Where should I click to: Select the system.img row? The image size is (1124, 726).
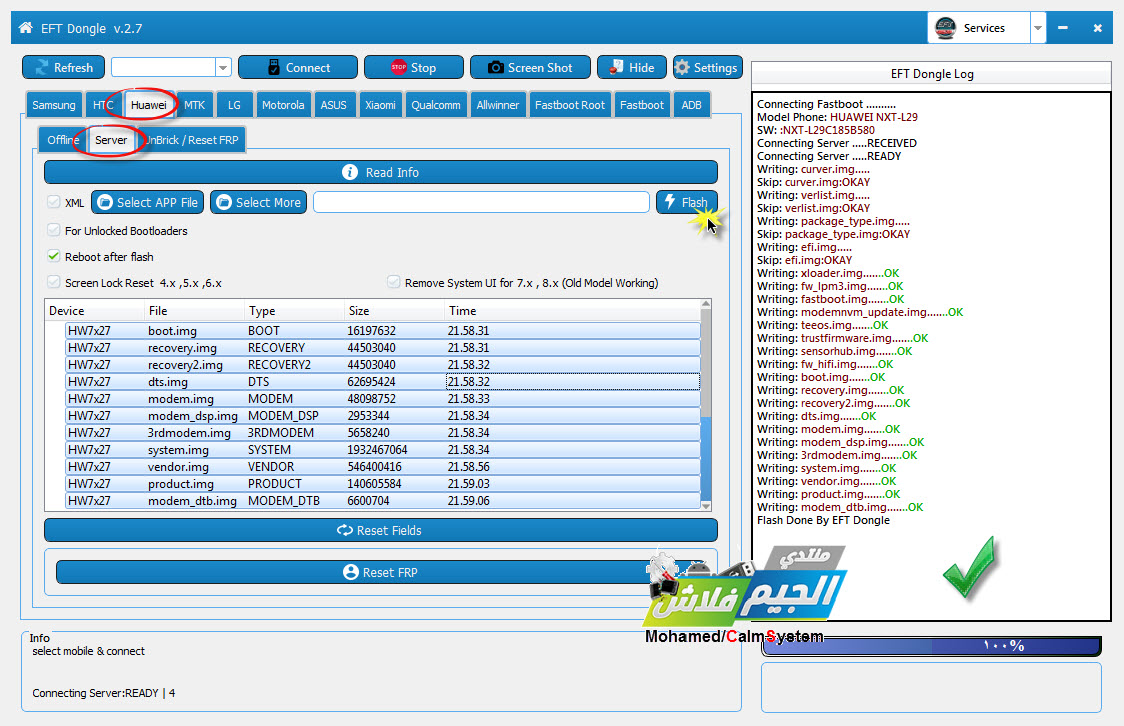point(383,449)
